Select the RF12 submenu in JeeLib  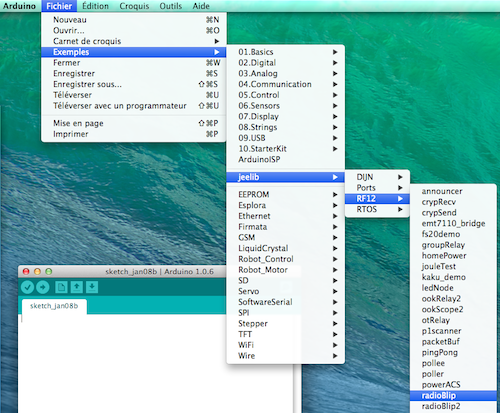point(377,199)
